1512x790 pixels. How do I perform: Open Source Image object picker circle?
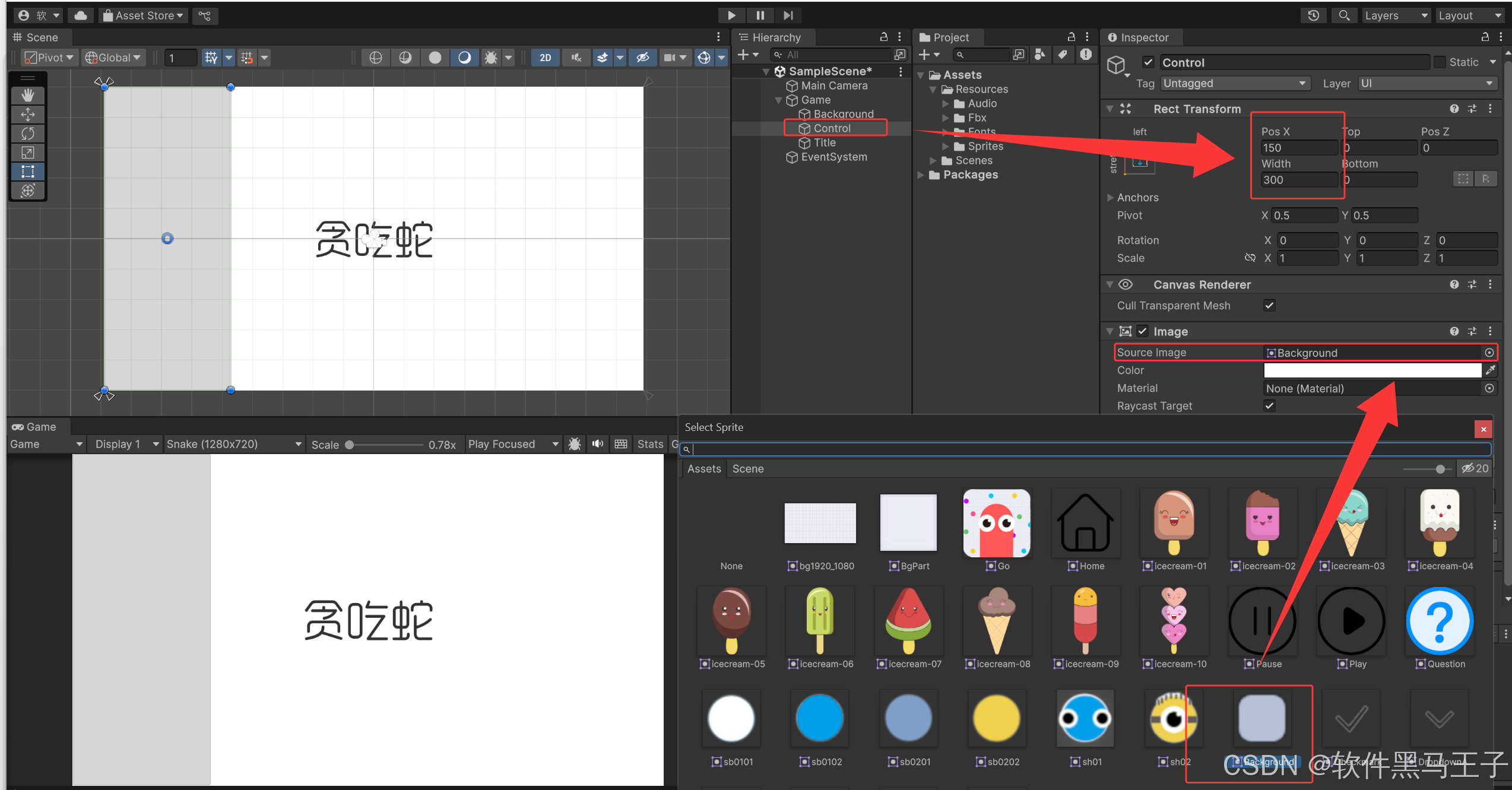1489,353
